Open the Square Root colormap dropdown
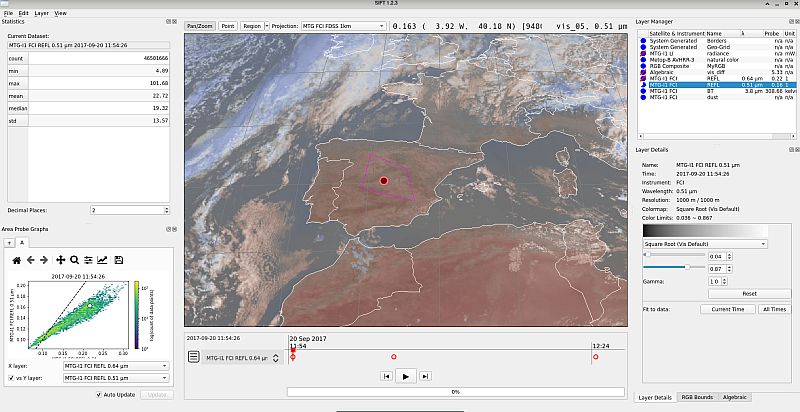This screenshot has height=412, width=800. tap(705, 244)
